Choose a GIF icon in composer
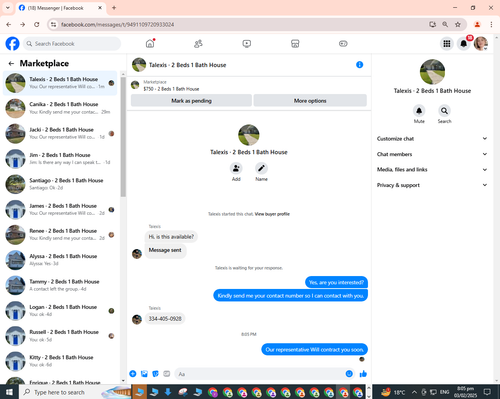500x399 pixels. [x=167, y=374]
